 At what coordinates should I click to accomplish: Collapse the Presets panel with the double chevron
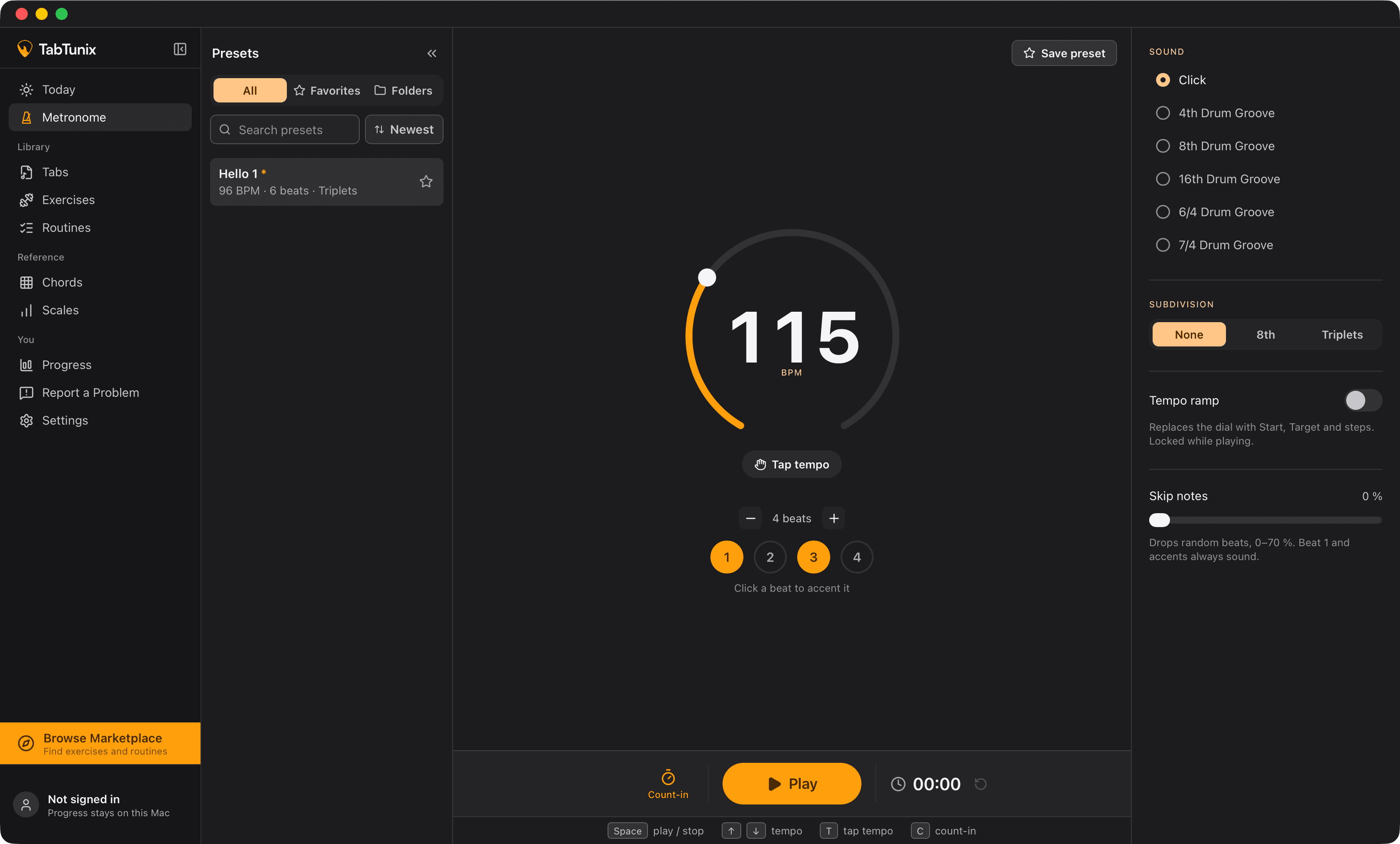point(432,53)
